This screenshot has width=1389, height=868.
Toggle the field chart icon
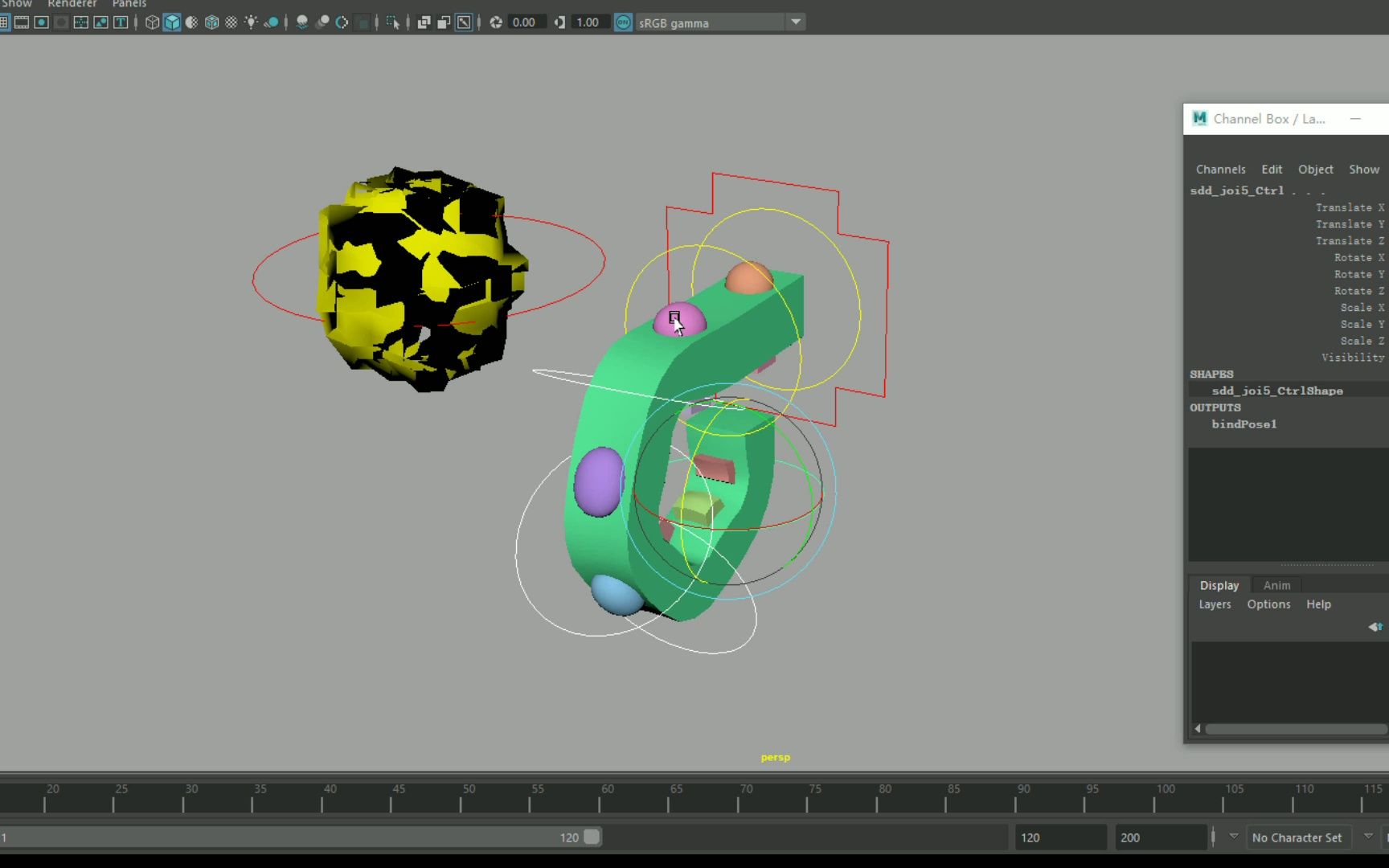pyautogui.click(x=81, y=23)
